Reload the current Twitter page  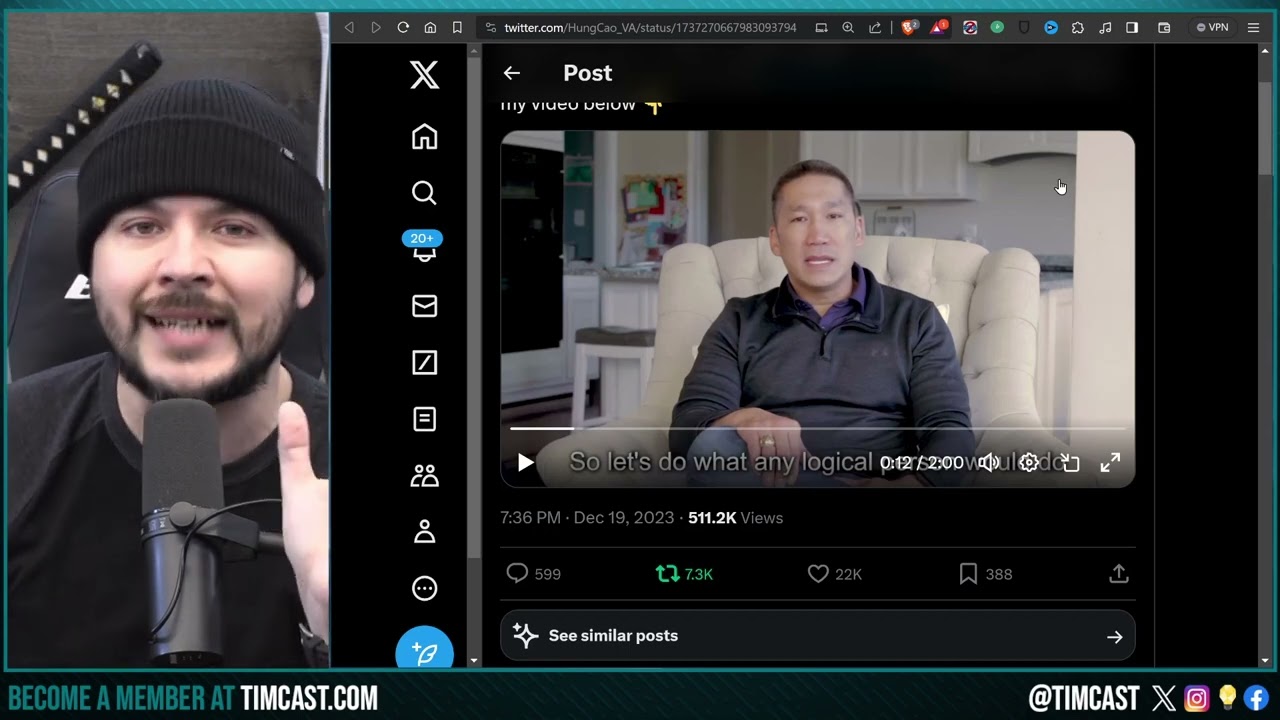click(x=403, y=27)
